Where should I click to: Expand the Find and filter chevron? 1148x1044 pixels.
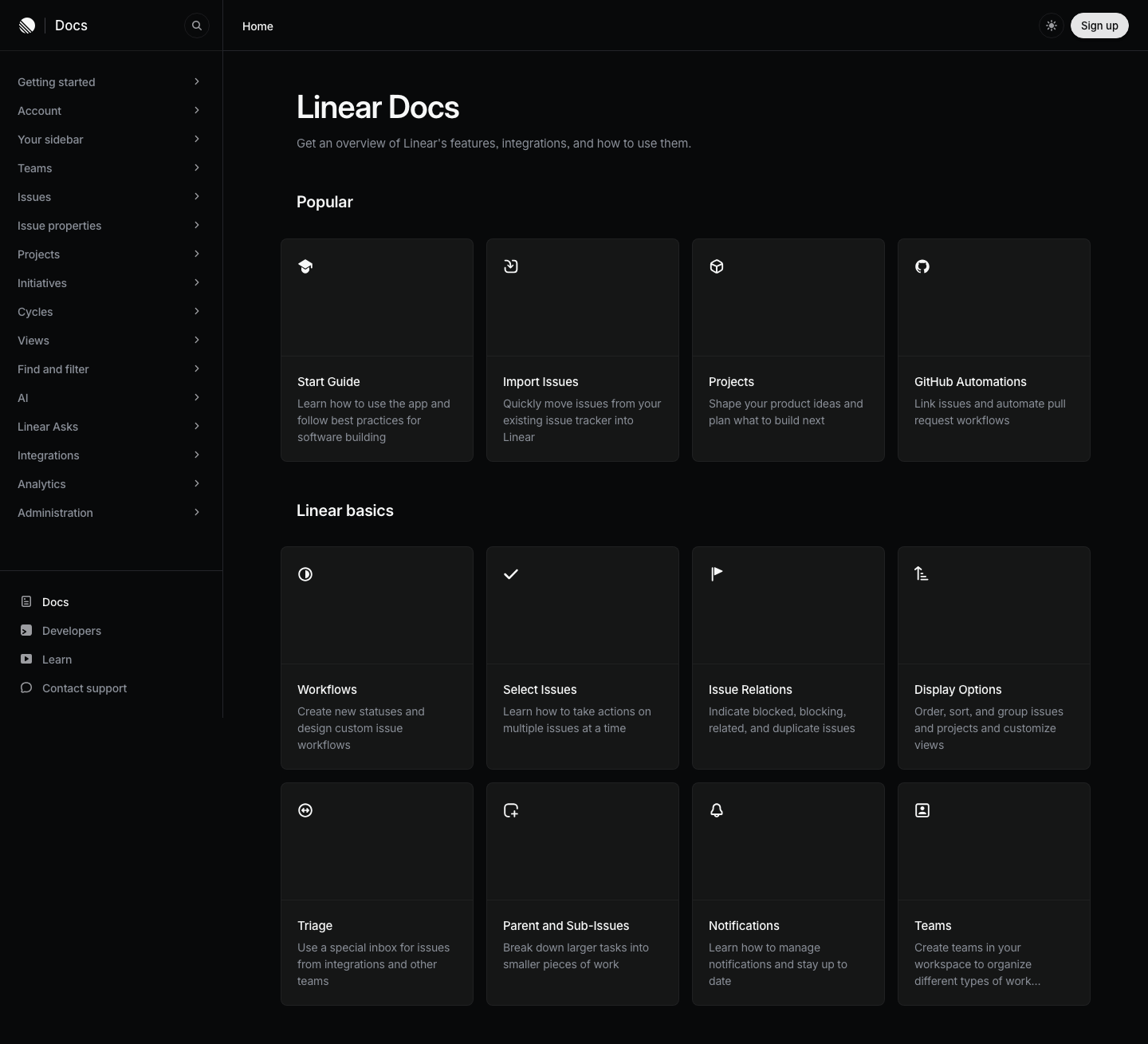[197, 368]
